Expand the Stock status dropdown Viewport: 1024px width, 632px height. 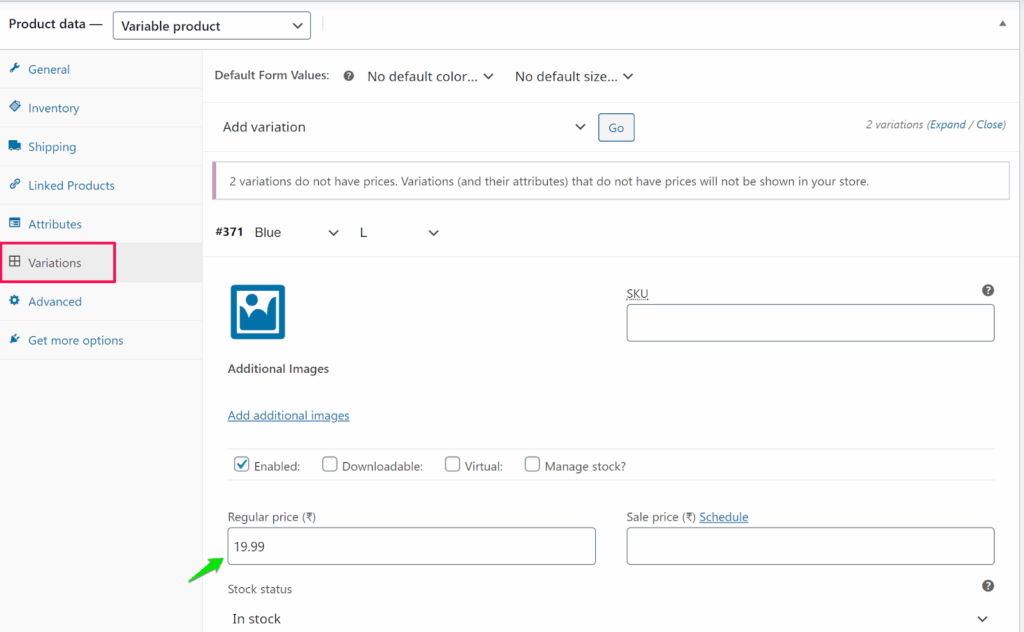(x=610, y=619)
